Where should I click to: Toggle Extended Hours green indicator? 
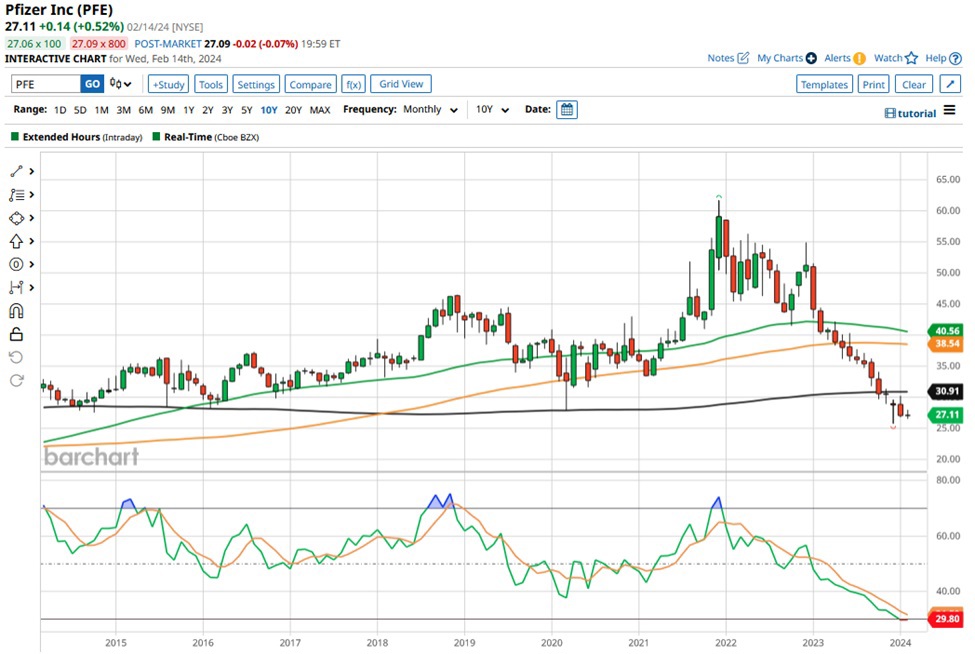[x=15, y=136]
